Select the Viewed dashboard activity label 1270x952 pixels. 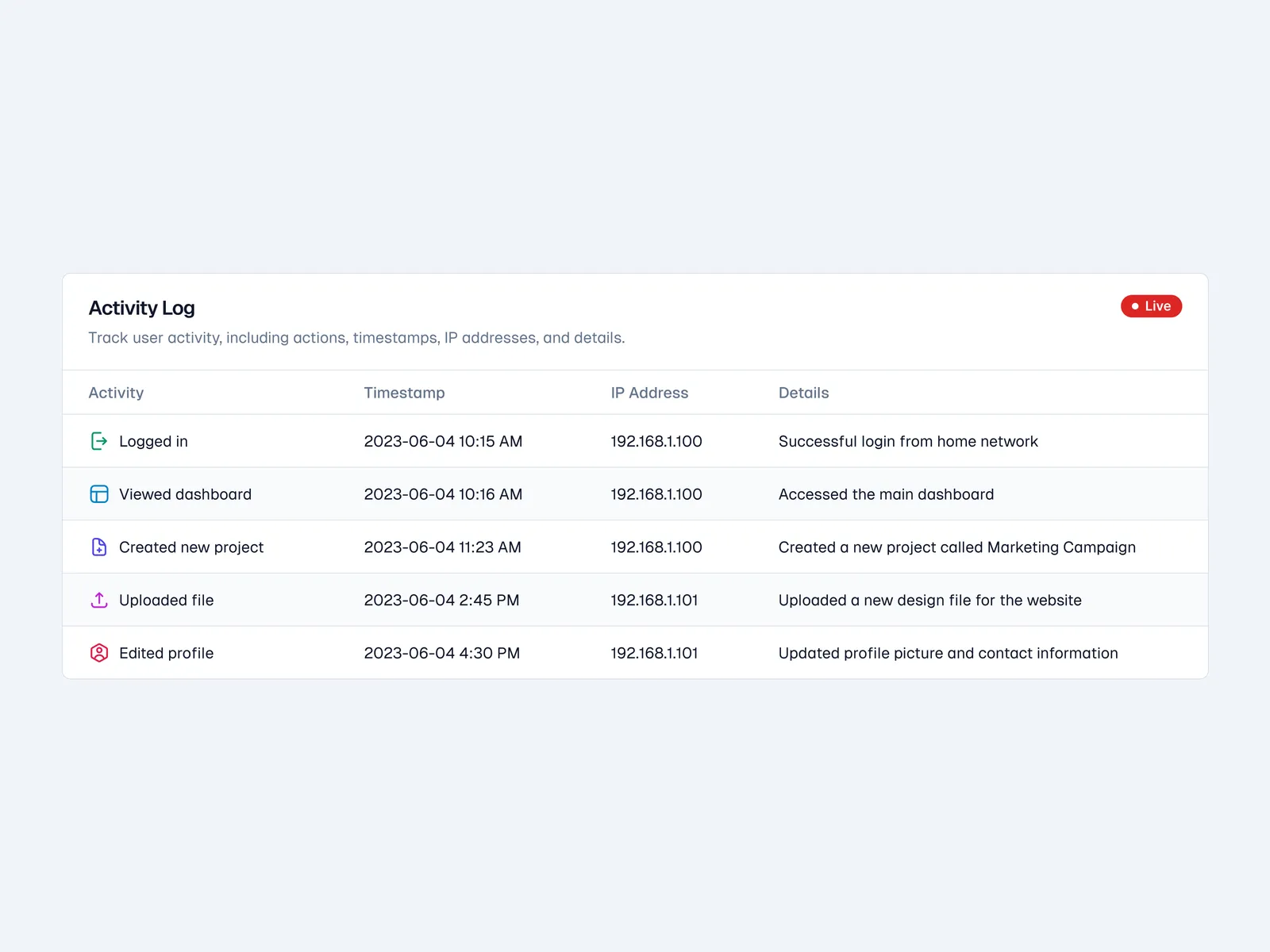(x=185, y=494)
